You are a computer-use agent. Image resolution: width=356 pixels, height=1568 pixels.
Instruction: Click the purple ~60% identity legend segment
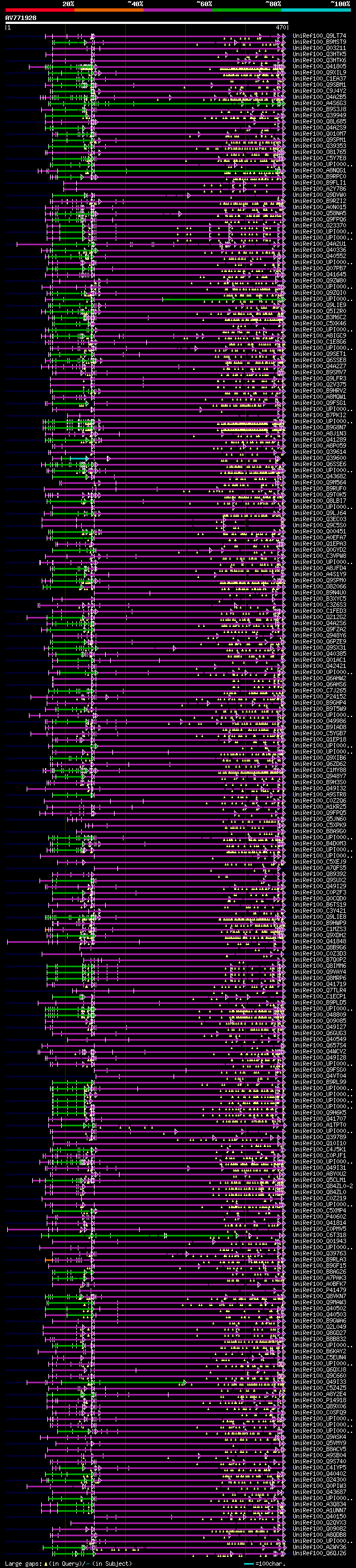(x=179, y=11)
